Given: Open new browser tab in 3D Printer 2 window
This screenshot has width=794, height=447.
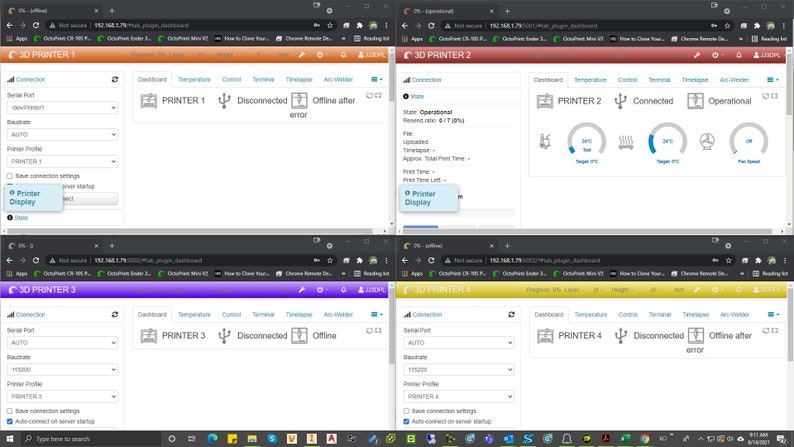Looking at the screenshot, I should (507, 11).
